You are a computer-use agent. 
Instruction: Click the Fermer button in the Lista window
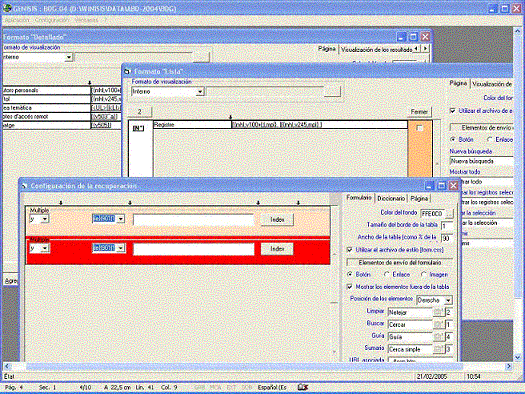click(x=419, y=112)
